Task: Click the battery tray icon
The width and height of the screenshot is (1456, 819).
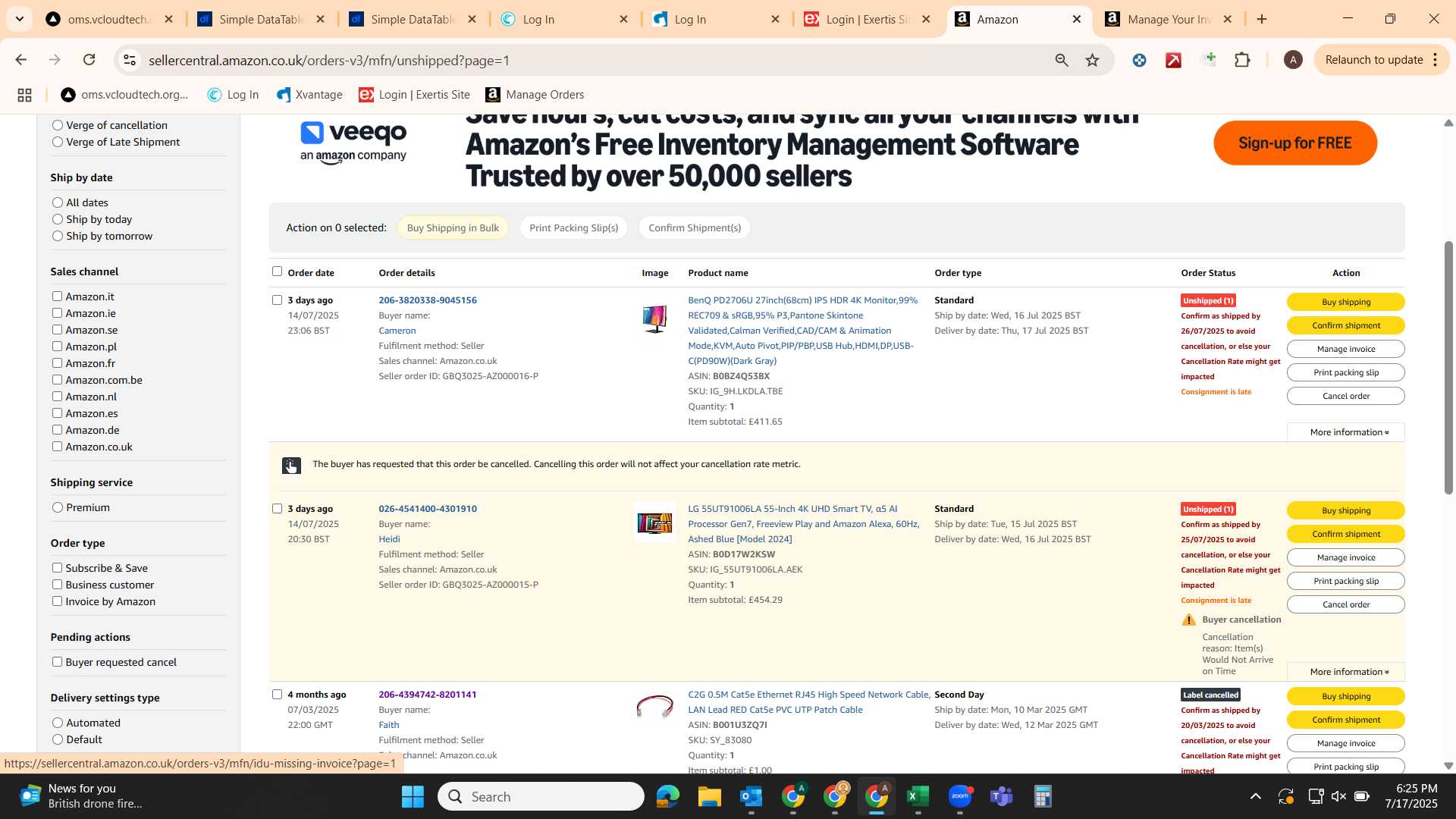Action: tap(1362, 796)
